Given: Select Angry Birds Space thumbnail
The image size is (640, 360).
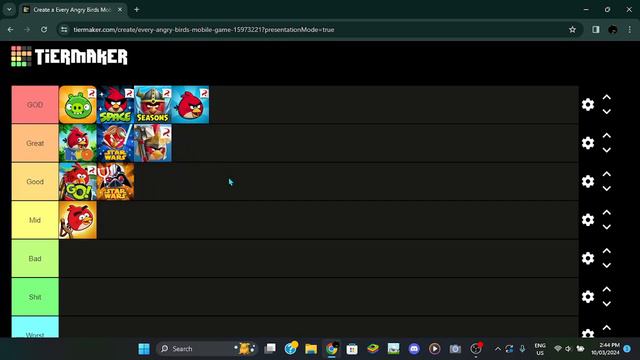Looking at the screenshot, I should pos(116,104).
